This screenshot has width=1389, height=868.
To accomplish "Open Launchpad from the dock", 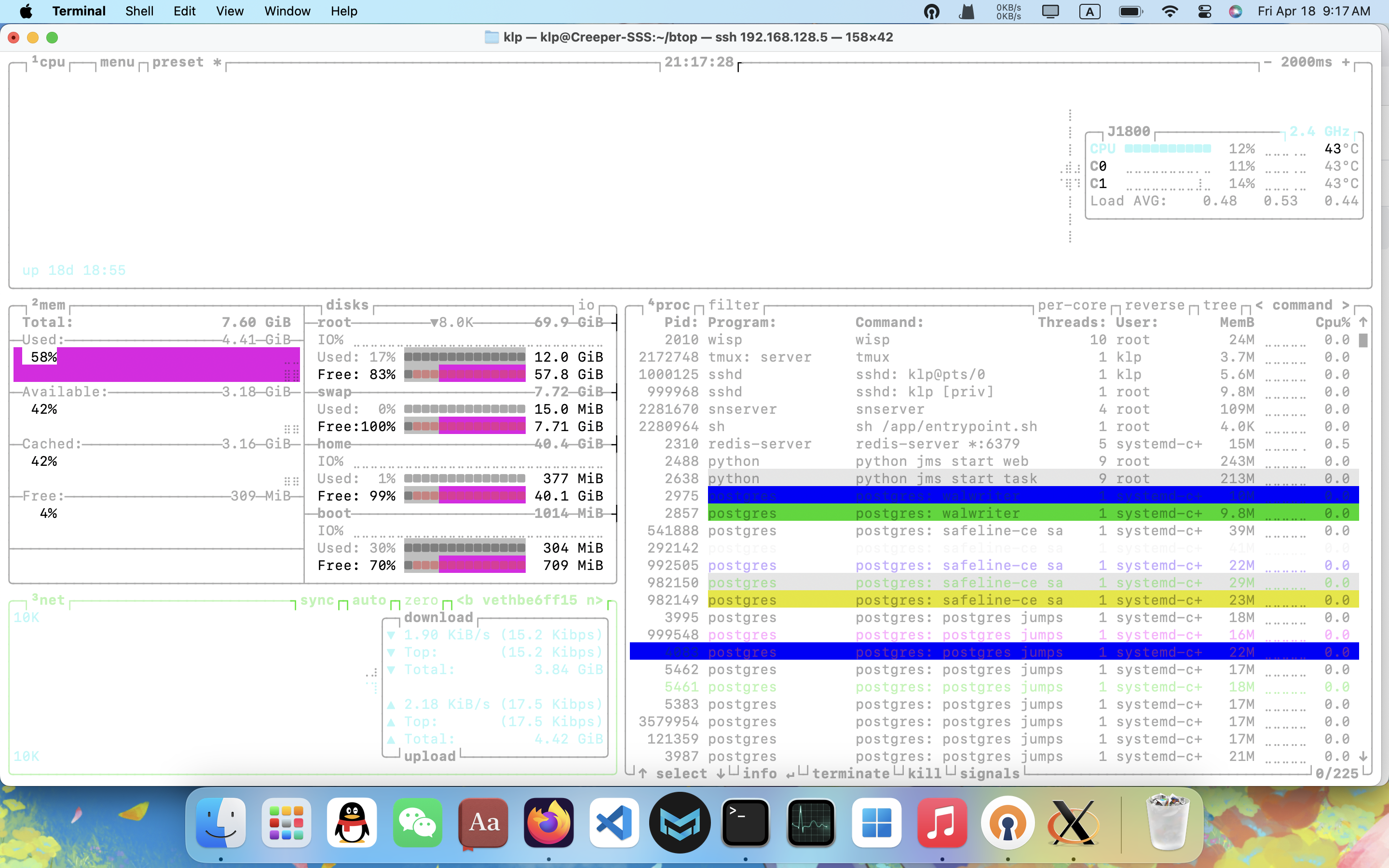I will (286, 823).
